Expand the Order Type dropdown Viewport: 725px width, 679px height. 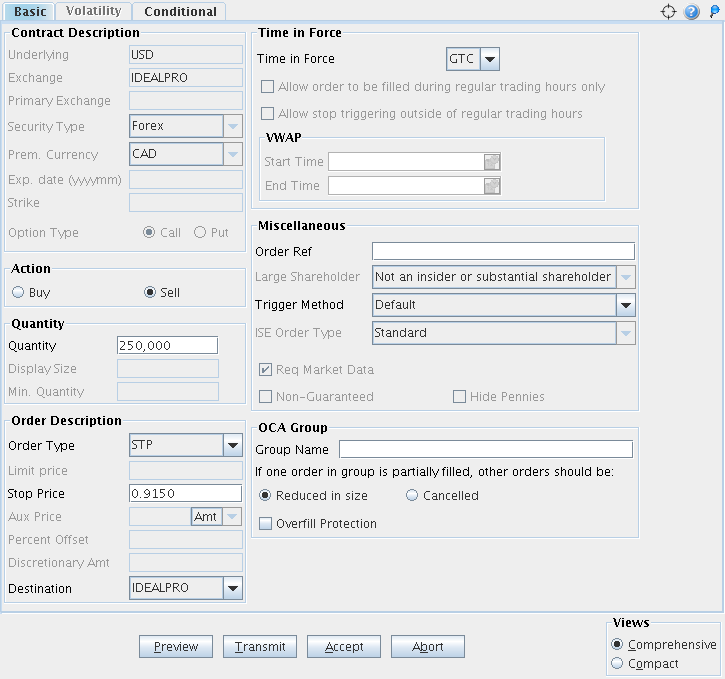point(232,446)
